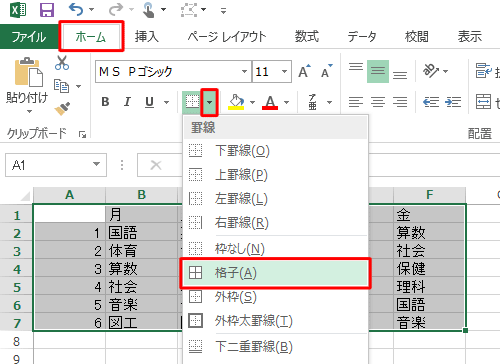Apply 外枠(S) outside border
This screenshot has width=500, height=364.
[276, 297]
